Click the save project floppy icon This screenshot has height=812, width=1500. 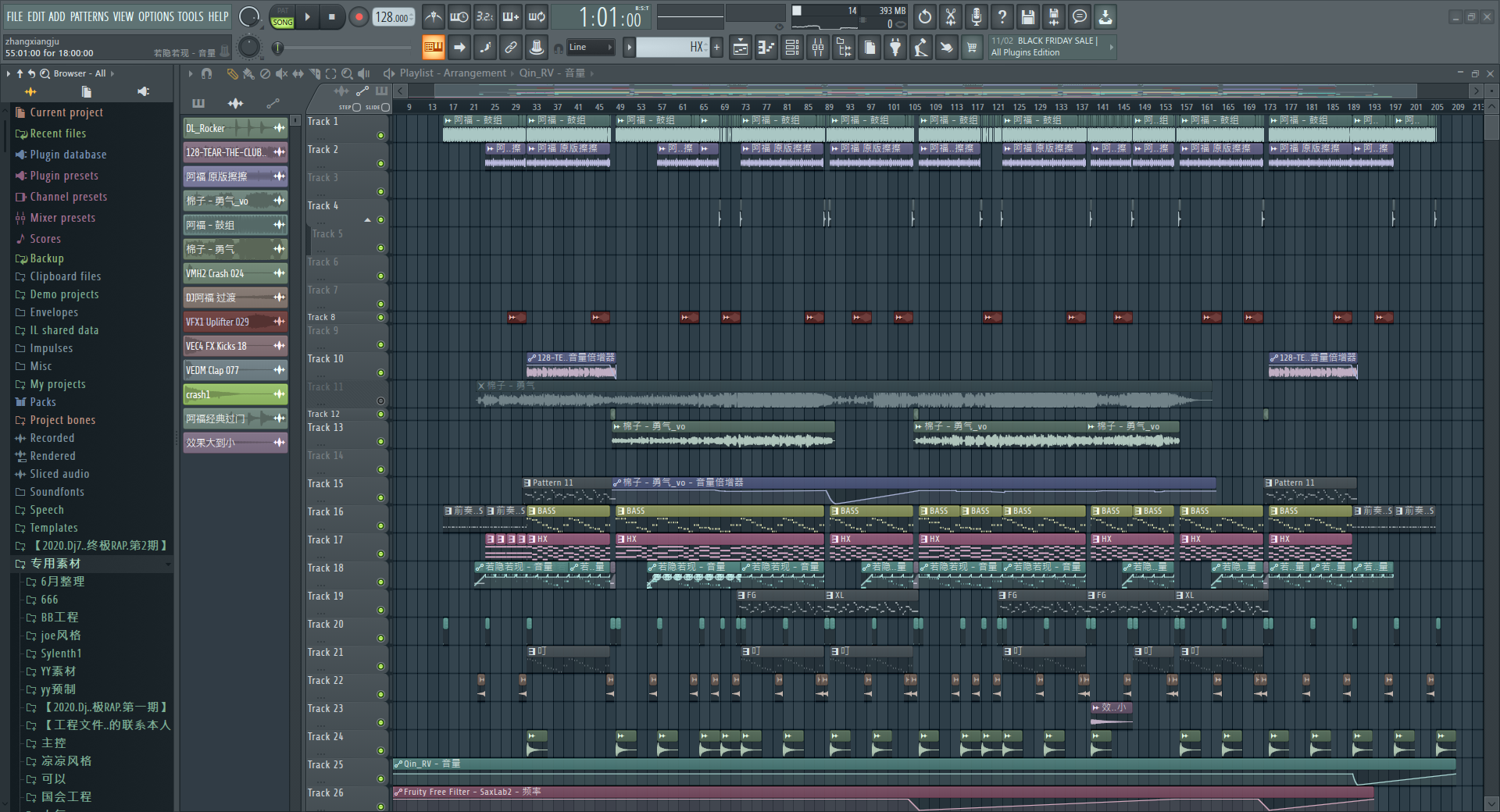[x=1028, y=16]
